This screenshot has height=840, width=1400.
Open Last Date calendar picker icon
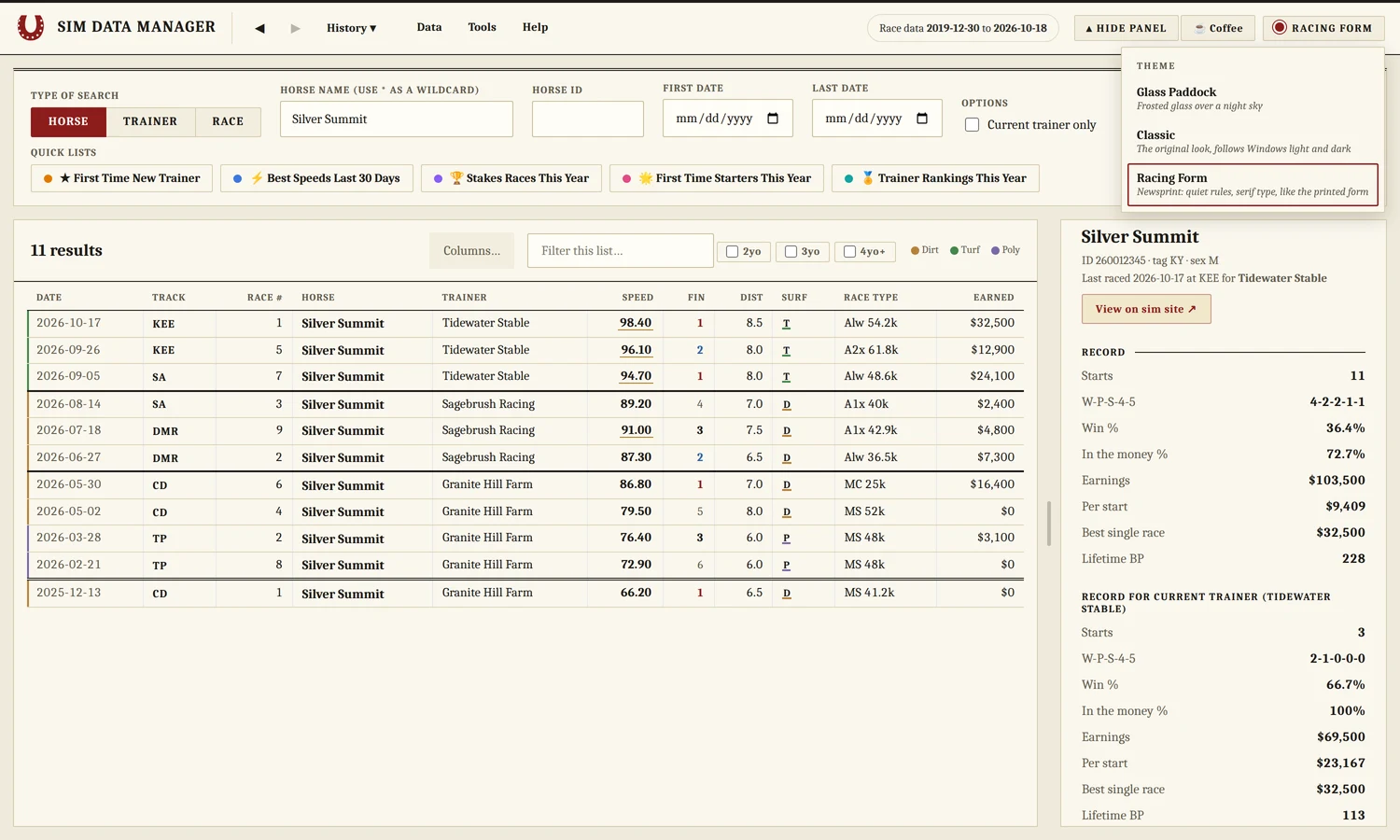click(x=922, y=119)
